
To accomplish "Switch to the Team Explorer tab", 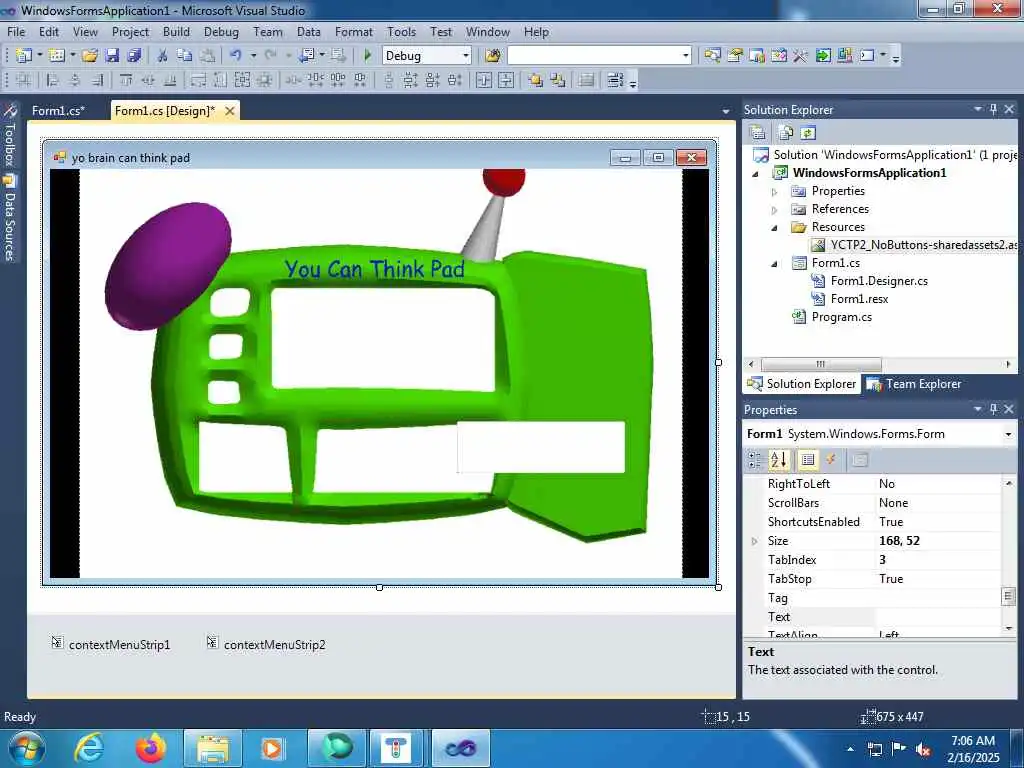I will point(914,384).
